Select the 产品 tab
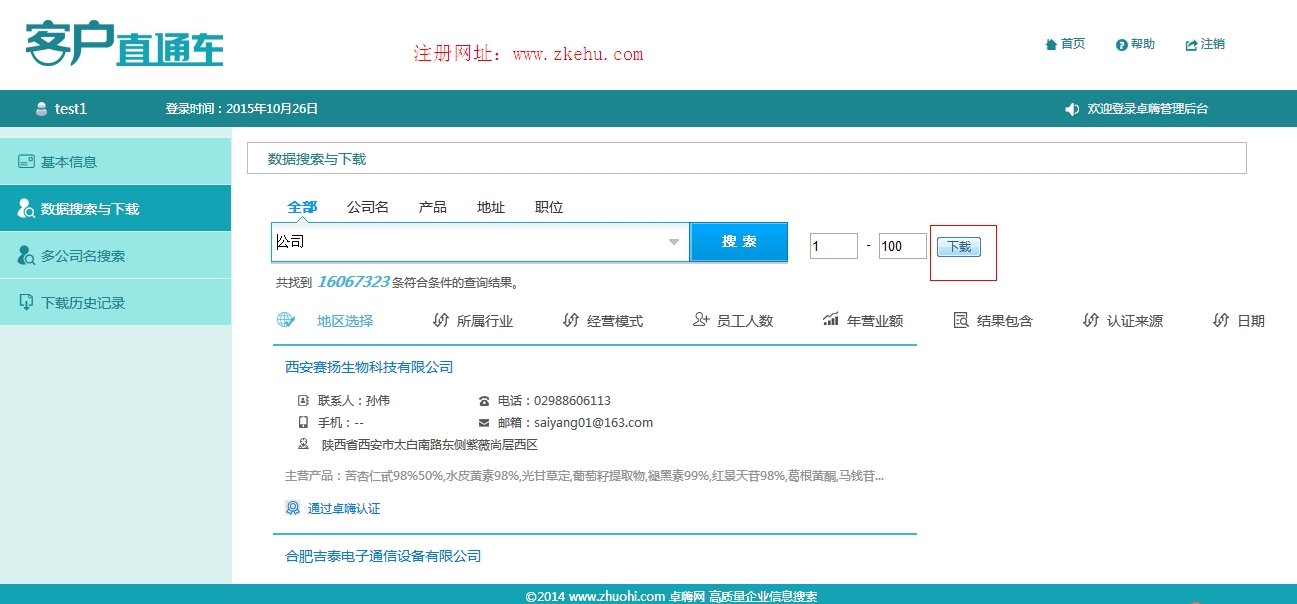Screen dimensions: 1297x604 point(431,207)
